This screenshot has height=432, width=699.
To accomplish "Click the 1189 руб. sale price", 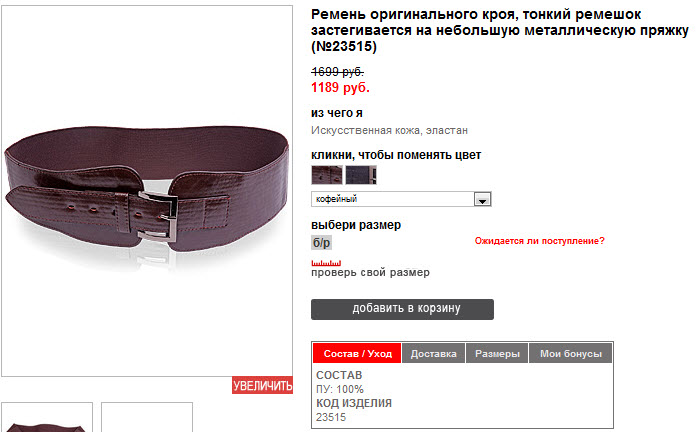I will [x=340, y=87].
